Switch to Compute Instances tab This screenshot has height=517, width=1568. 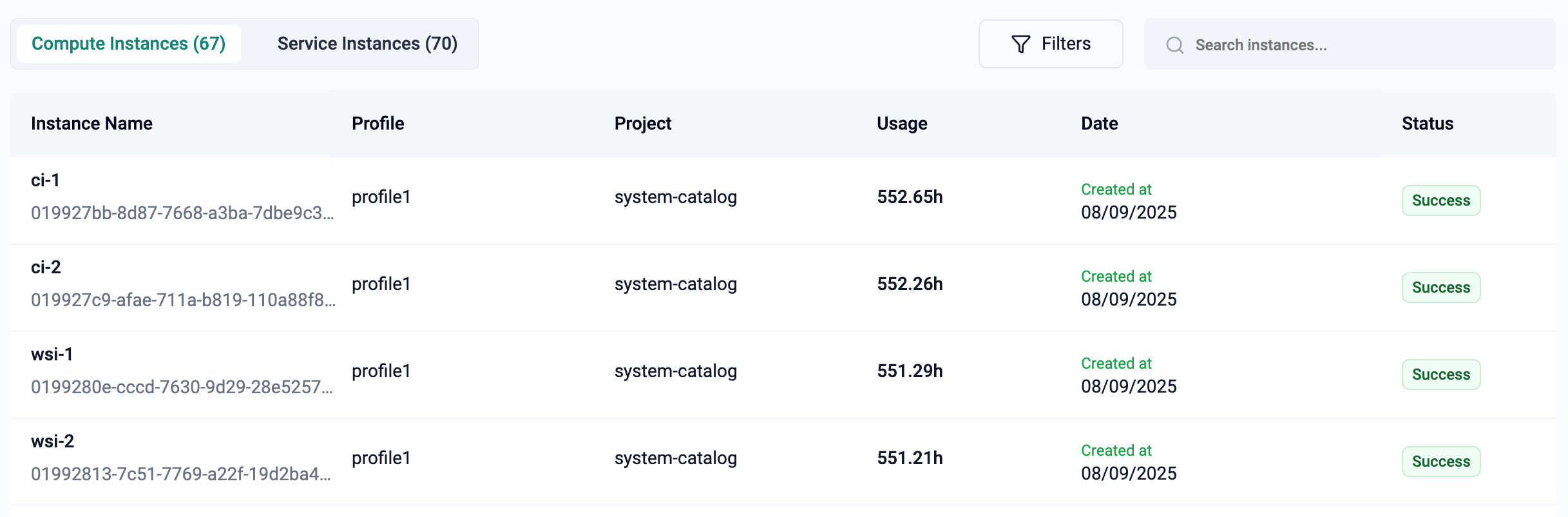pyautogui.click(x=129, y=44)
